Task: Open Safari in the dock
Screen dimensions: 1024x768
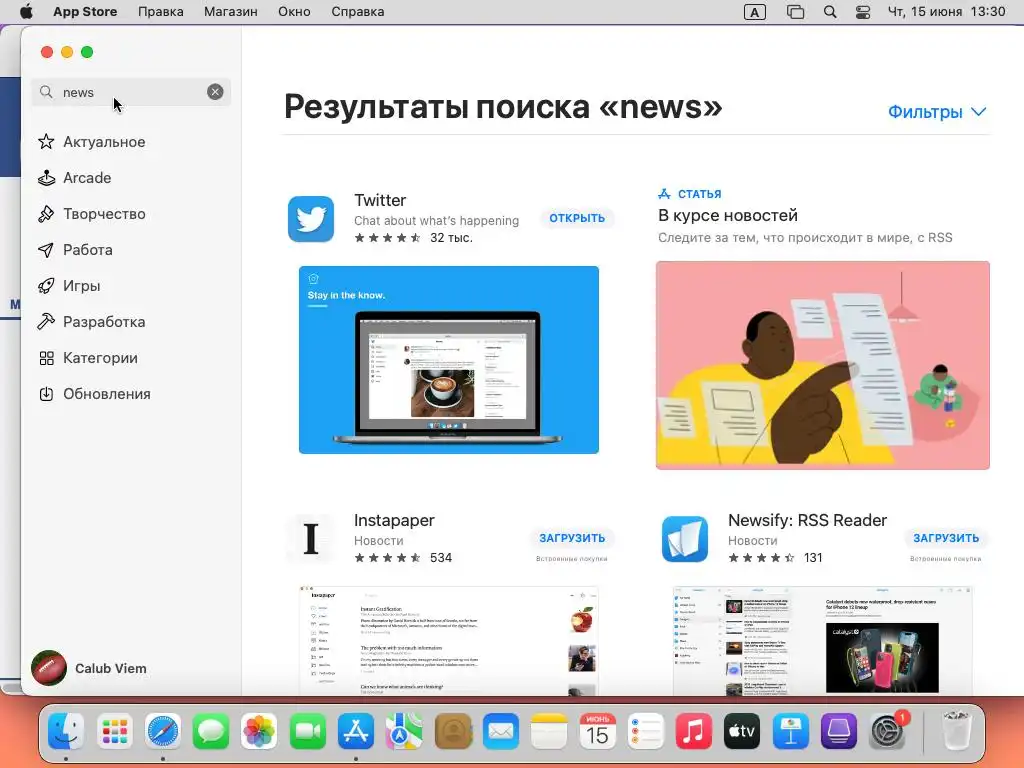Action: pos(163,731)
